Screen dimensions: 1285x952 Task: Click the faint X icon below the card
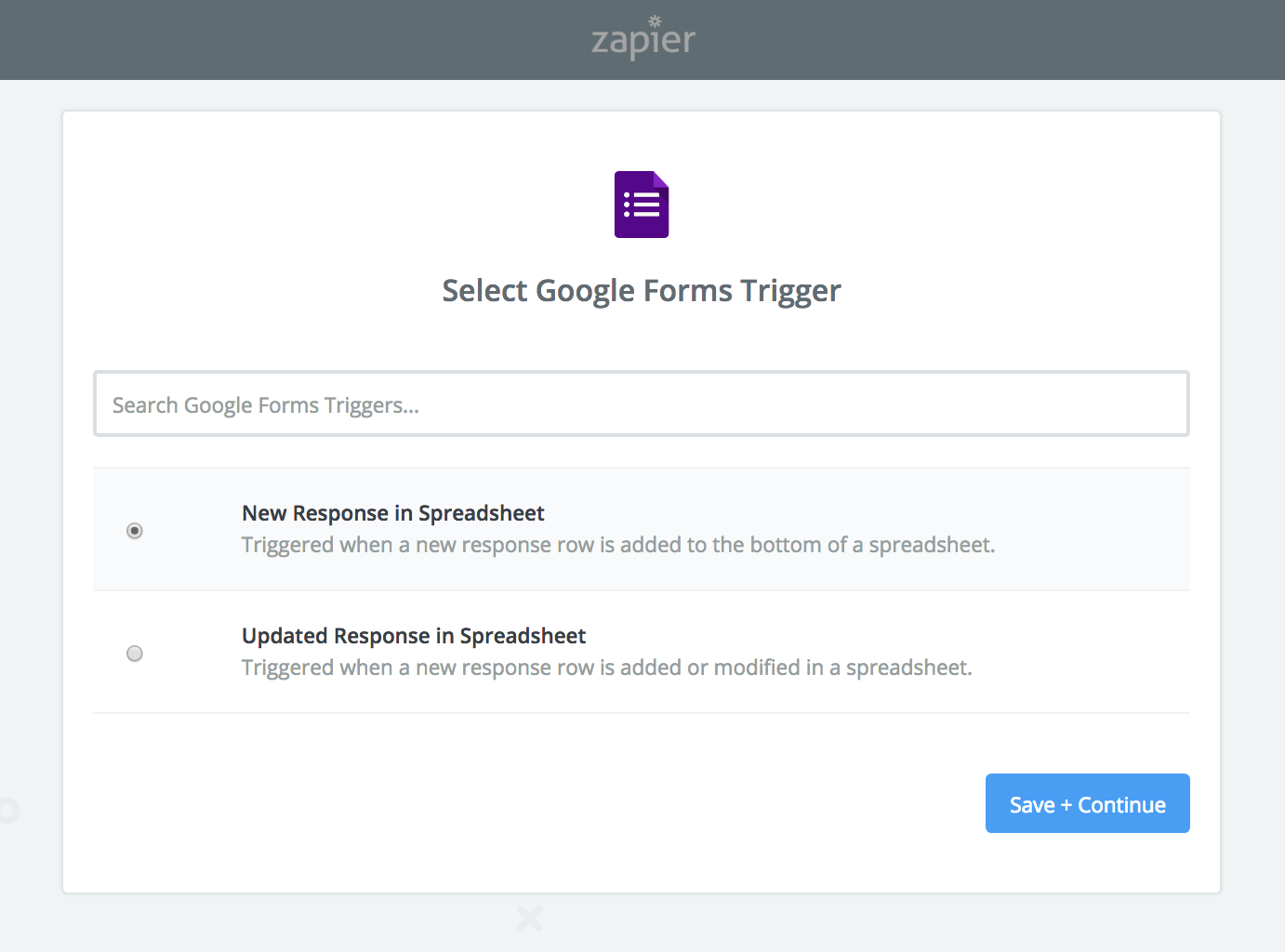tap(530, 919)
